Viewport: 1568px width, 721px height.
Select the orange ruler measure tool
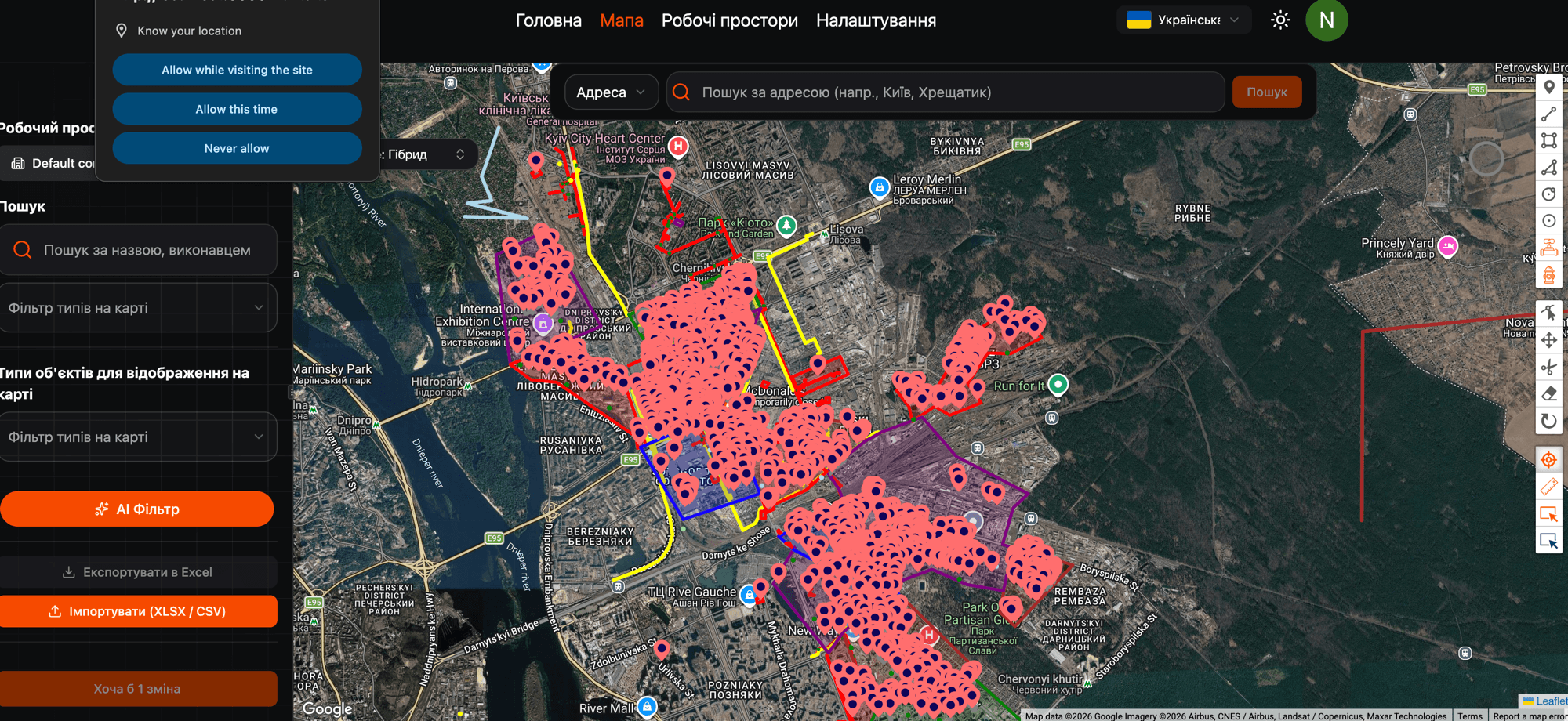tap(1548, 487)
